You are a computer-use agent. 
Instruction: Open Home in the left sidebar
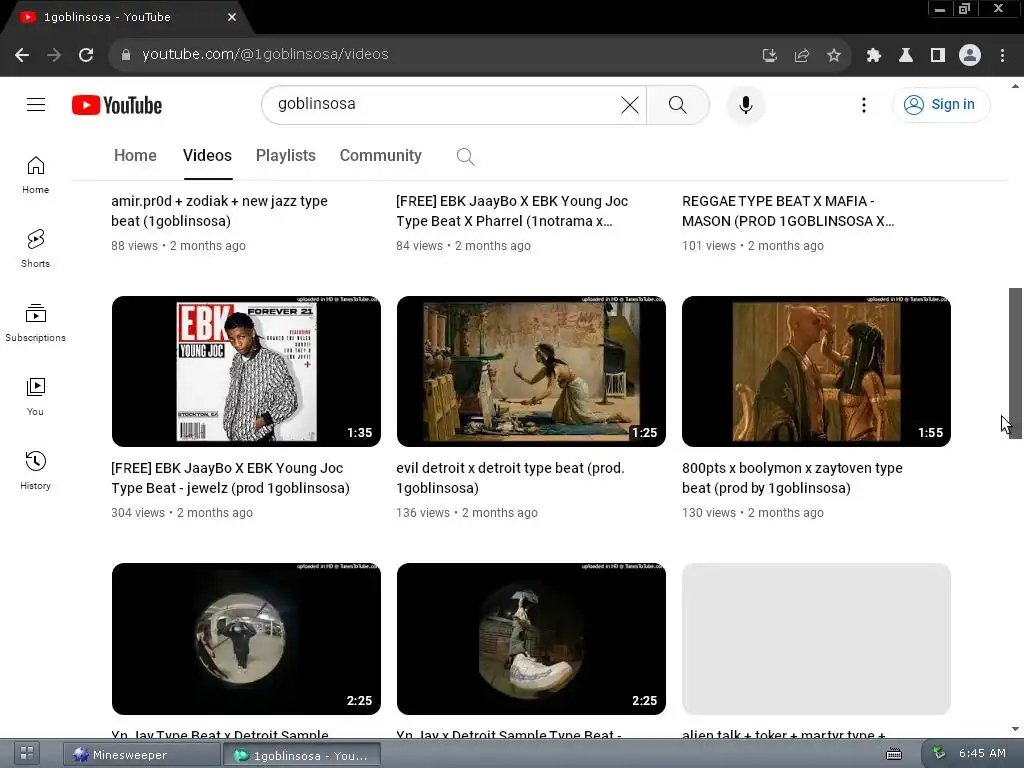pyautogui.click(x=35, y=174)
